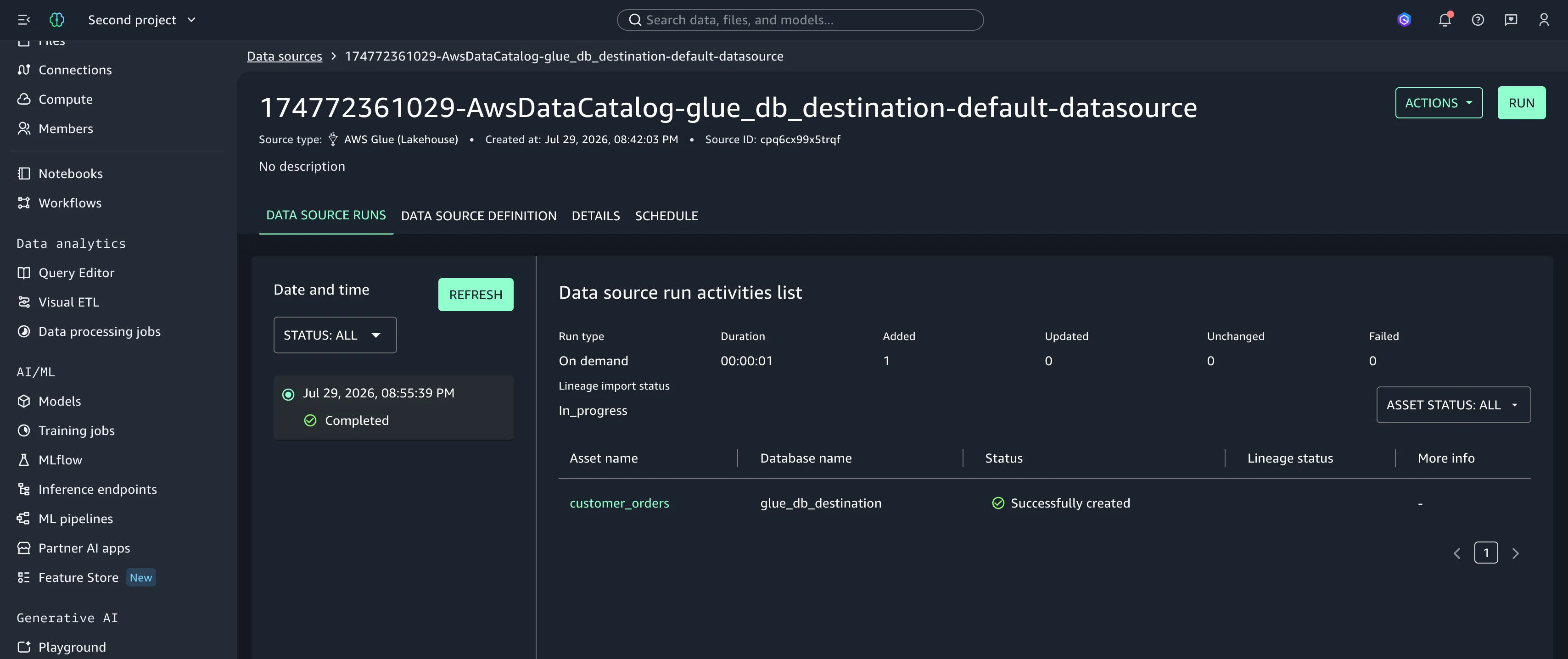Click the Visual ETL icon
The width and height of the screenshot is (1568, 659).
pos(24,302)
